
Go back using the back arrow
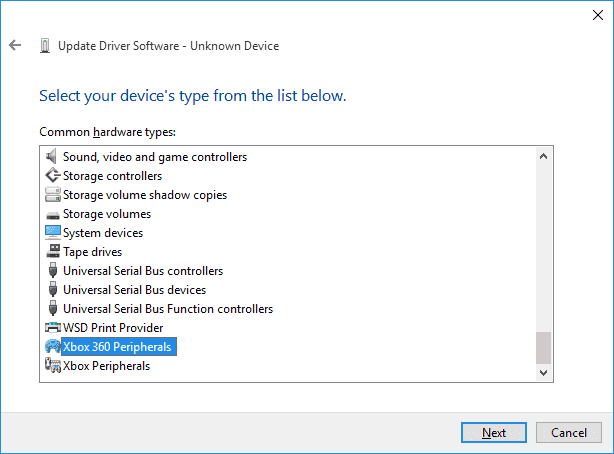(15, 45)
